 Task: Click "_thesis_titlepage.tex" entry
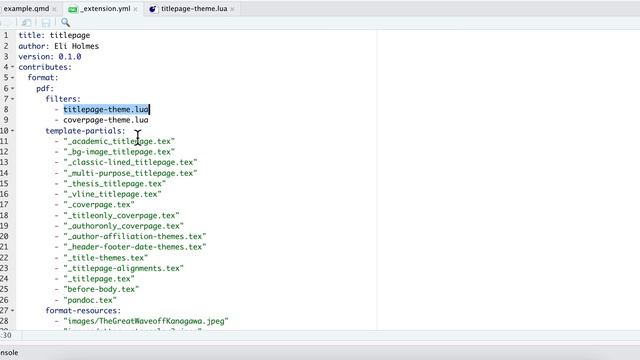[115, 184]
